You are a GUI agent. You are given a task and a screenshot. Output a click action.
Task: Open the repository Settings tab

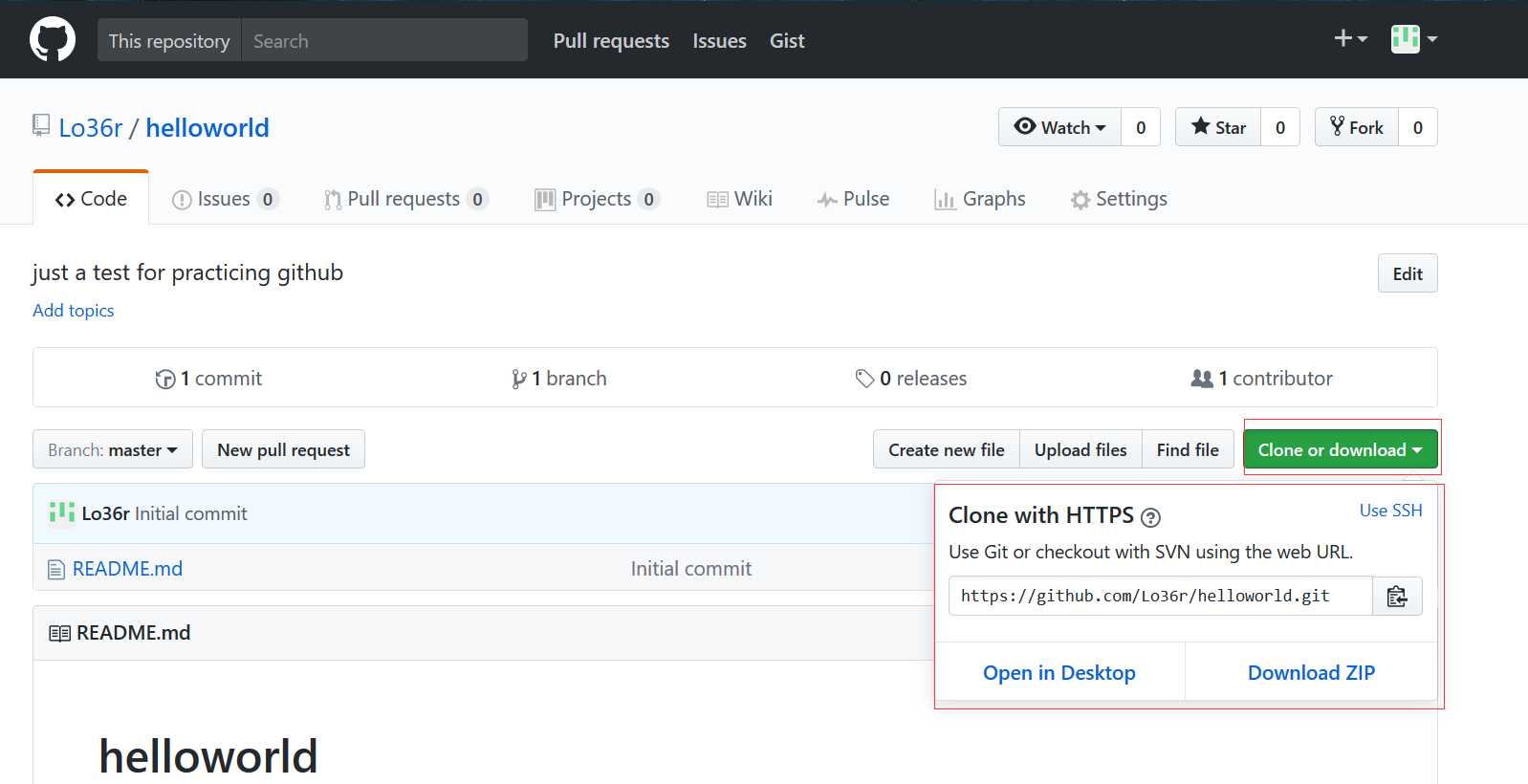1120,199
